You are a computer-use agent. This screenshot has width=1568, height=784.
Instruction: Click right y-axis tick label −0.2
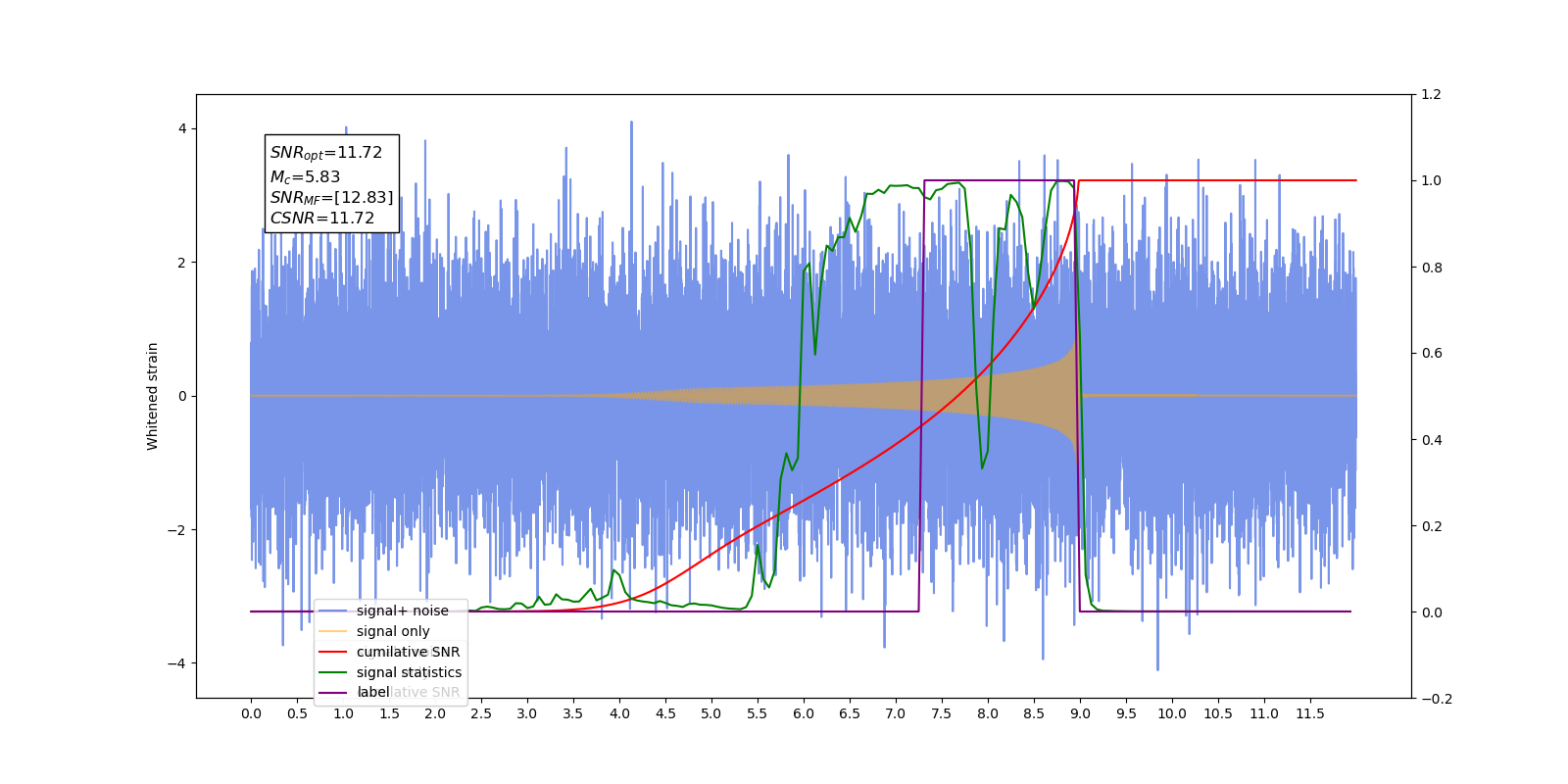(1437, 699)
